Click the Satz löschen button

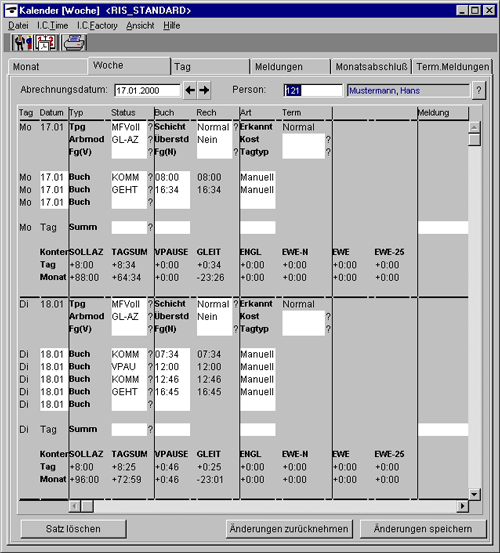(73, 529)
